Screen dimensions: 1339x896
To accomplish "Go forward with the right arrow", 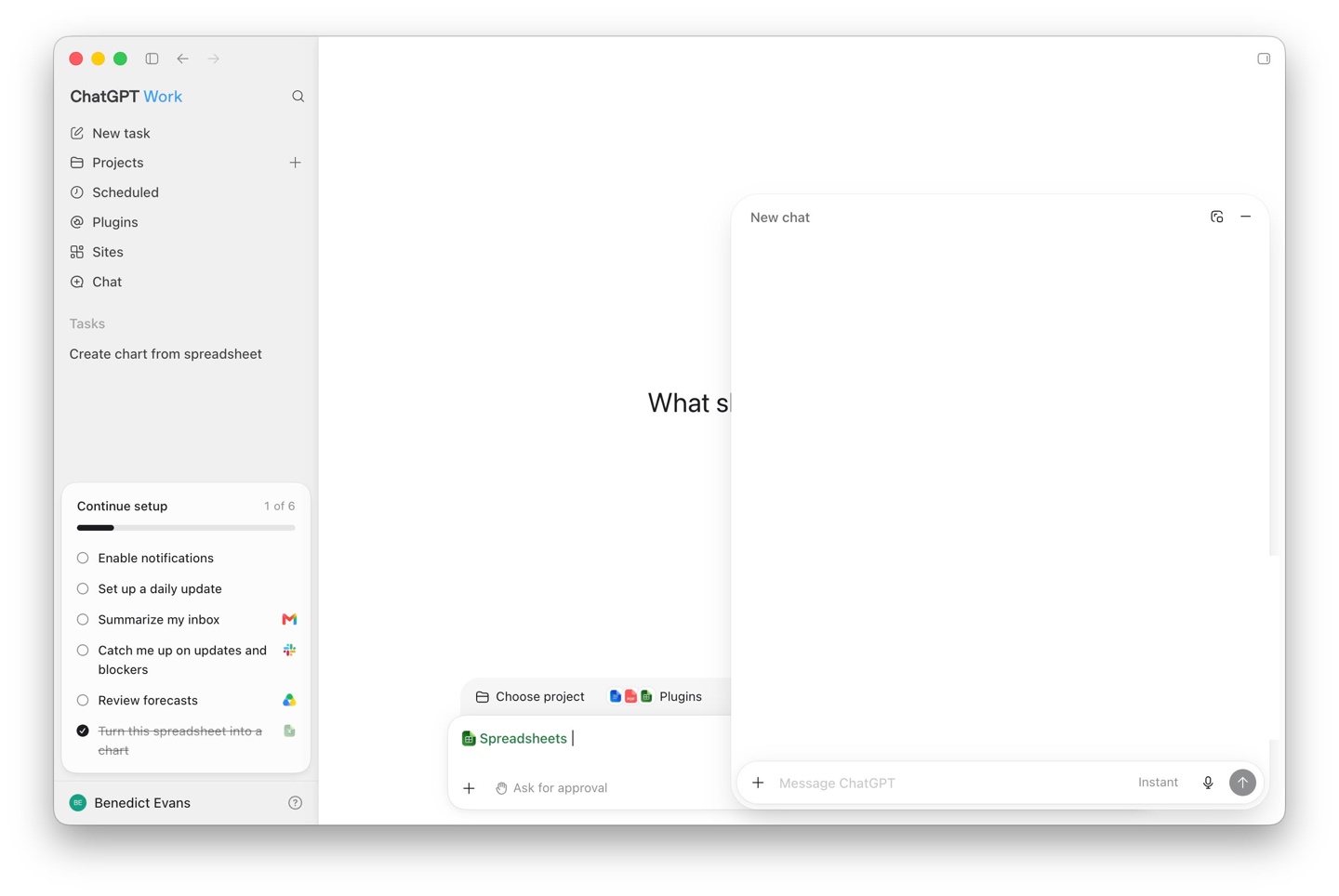I will tap(214, 59).
